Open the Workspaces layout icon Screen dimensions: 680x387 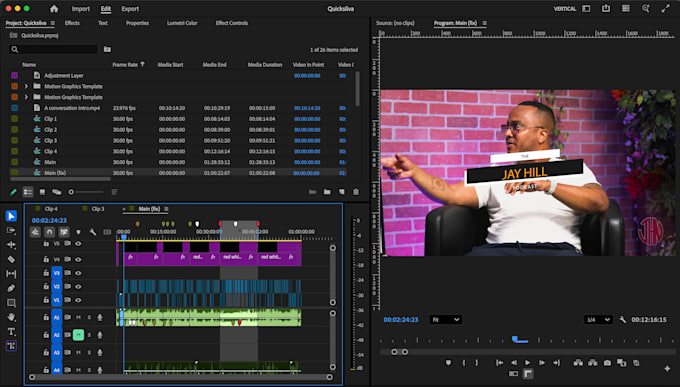point(586,9)
